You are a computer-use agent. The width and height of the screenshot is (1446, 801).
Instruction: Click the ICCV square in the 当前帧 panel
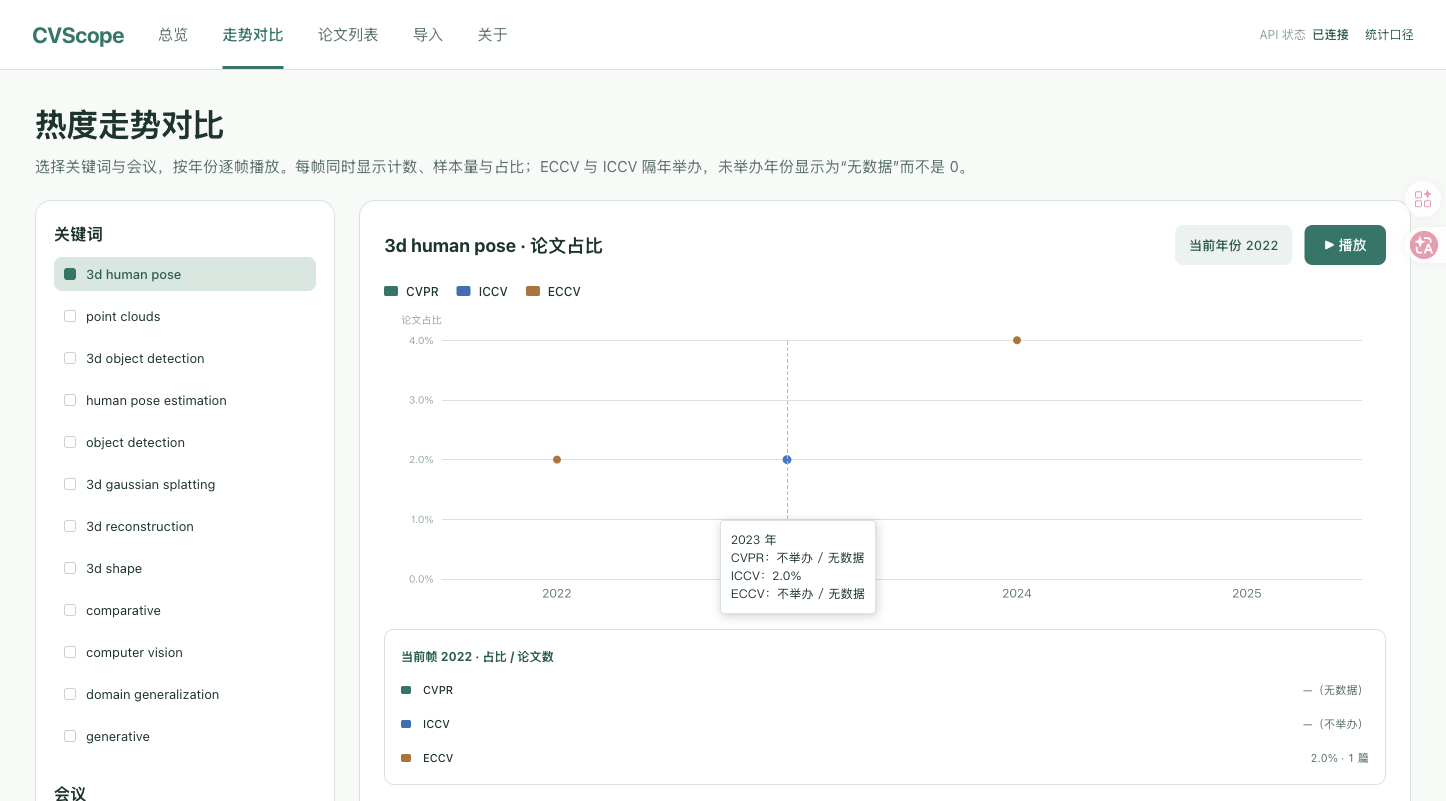406,724
